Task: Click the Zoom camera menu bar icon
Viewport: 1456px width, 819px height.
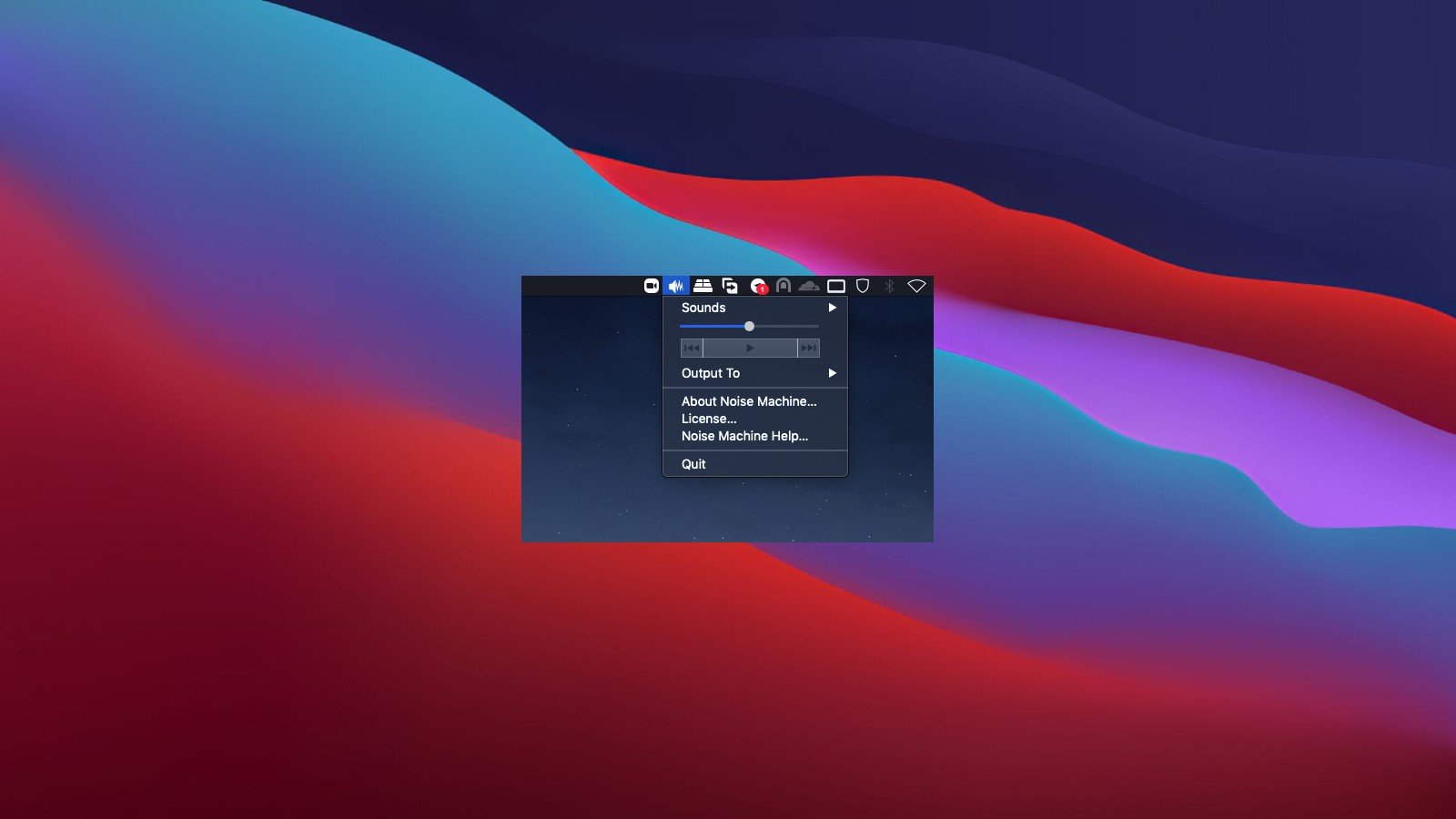Action: click(x=652, y=286)
